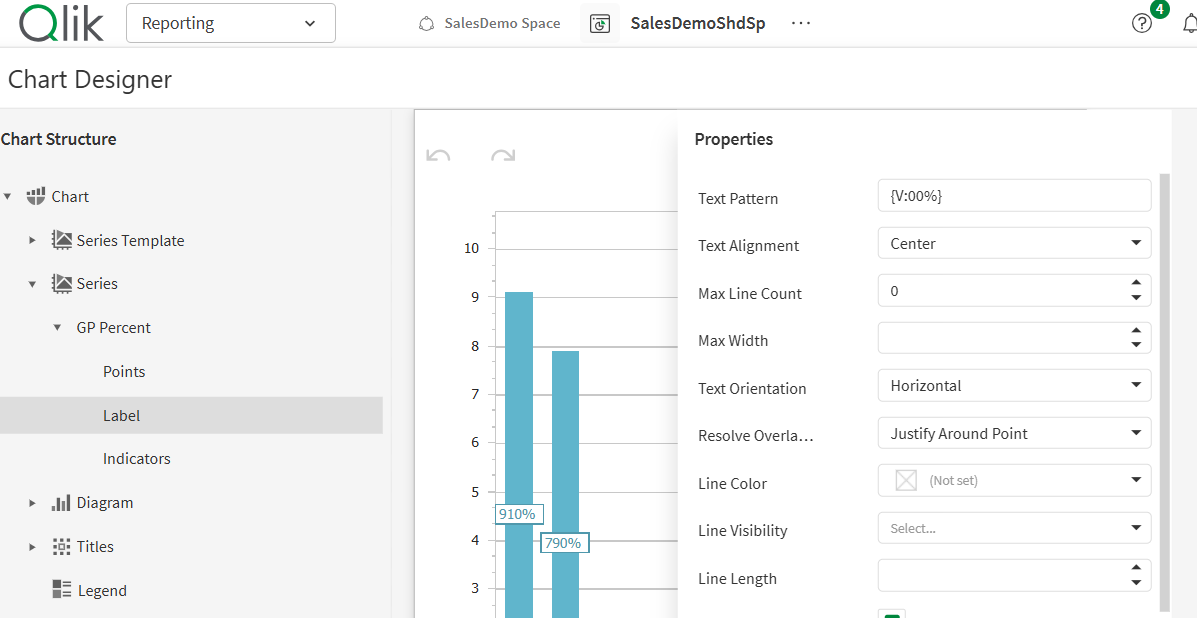Collapse the GP Percent node
The height and width of the screenshot is (618, 1197).
(x=57, y=328)
